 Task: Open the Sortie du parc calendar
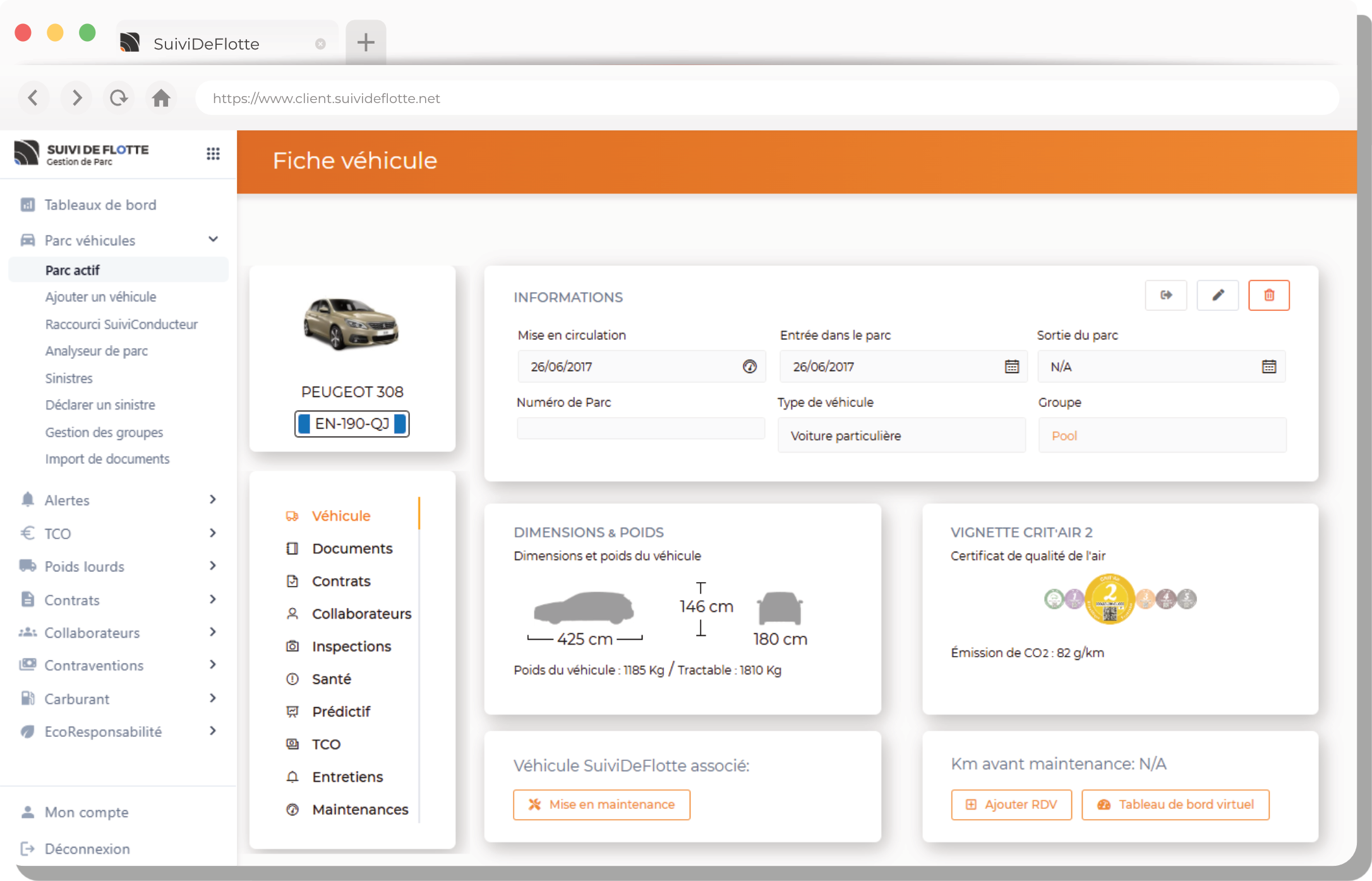(1269, 367)
